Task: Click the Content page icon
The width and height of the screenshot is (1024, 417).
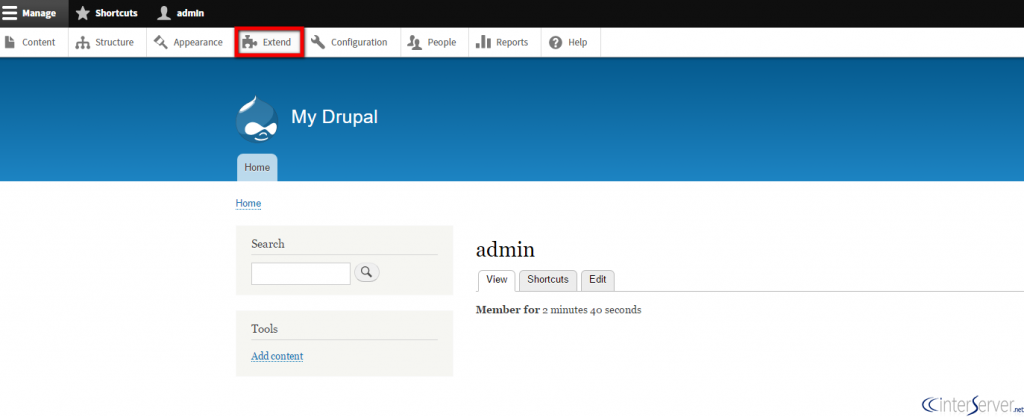Action: pos(10,42)
